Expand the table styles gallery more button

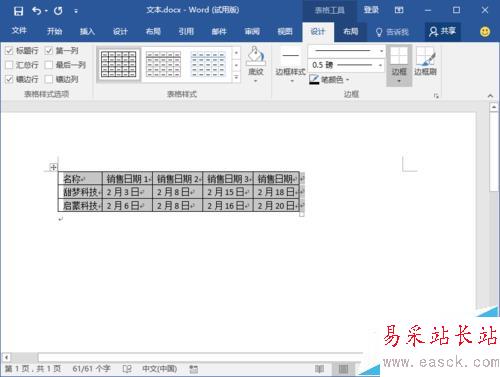[236, 77]
